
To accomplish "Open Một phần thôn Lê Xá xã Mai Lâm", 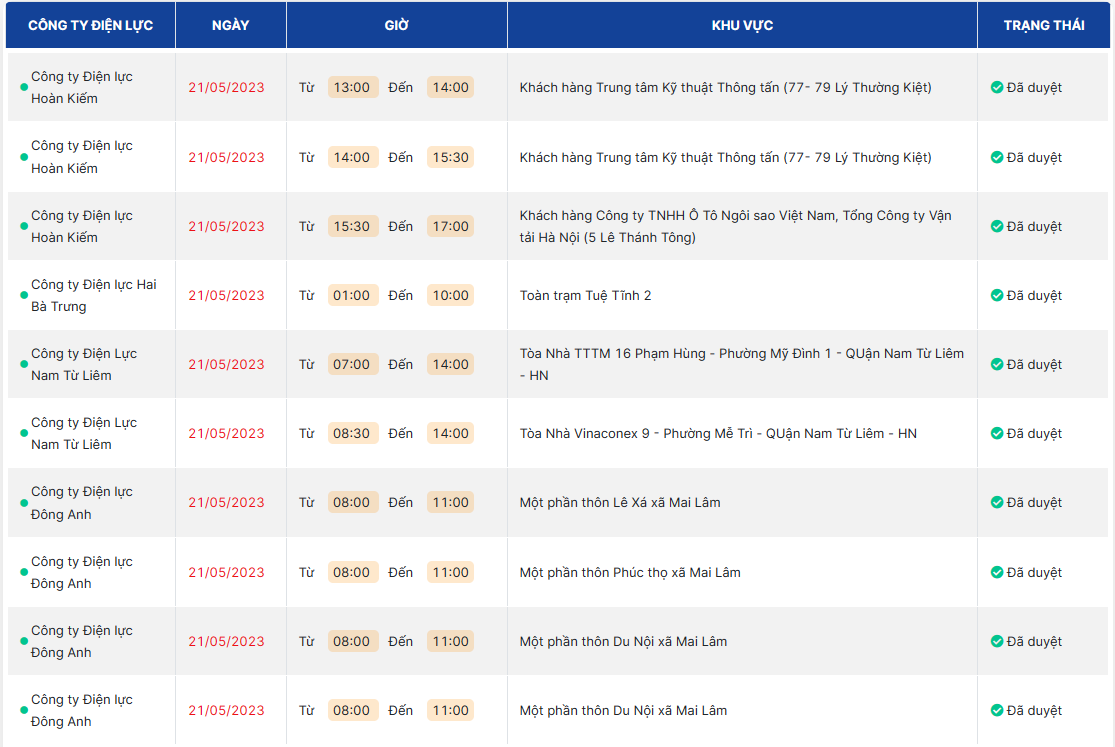I will point(619,503).
